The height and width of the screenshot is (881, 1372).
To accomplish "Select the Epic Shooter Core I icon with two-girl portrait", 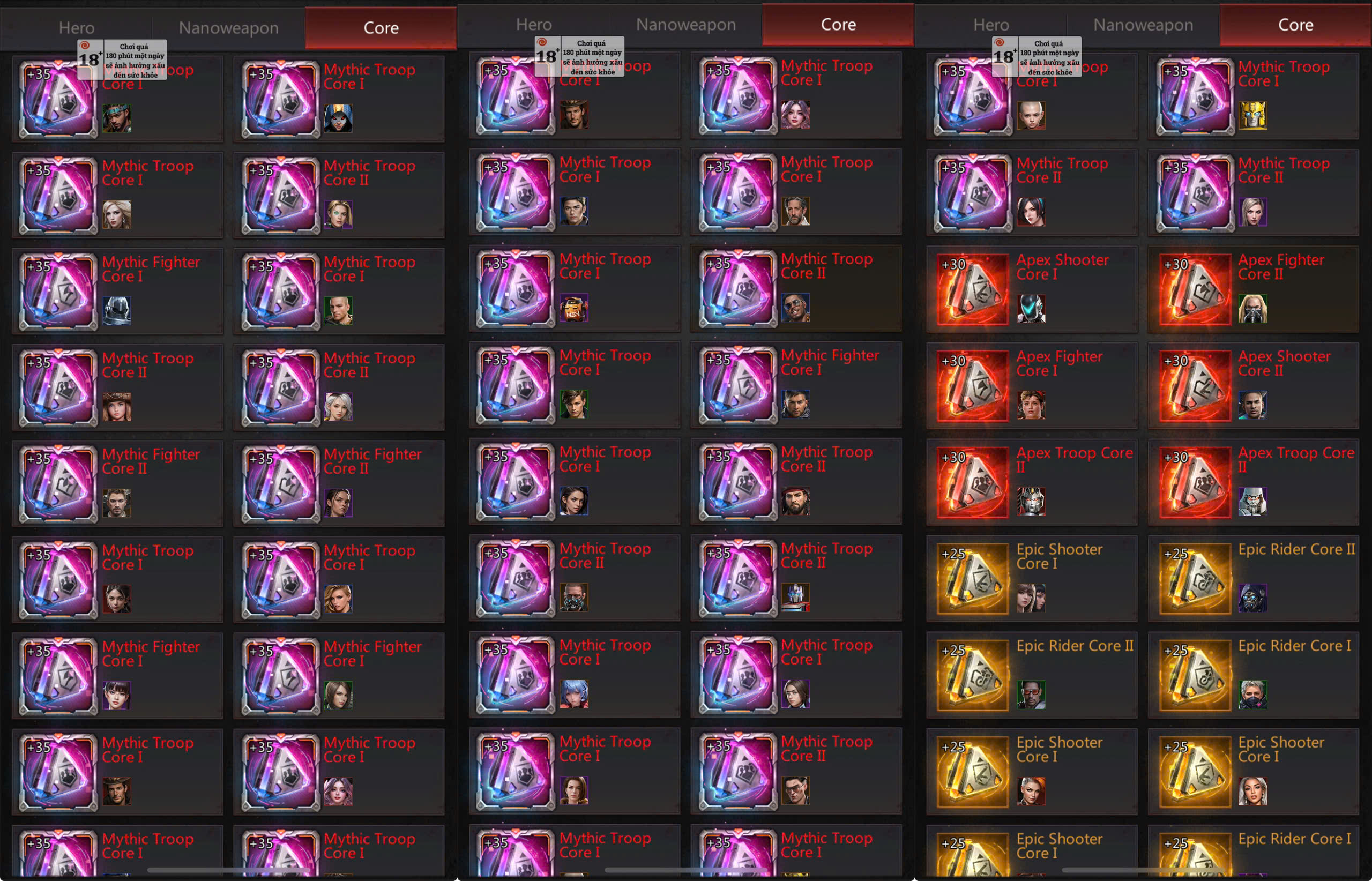I will (973, 579).
